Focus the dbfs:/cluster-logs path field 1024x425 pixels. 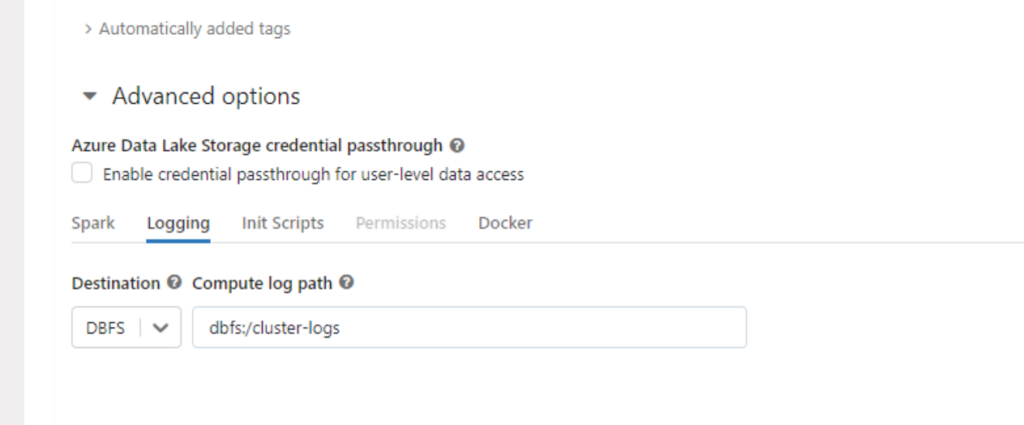click(x=469, y=327)
